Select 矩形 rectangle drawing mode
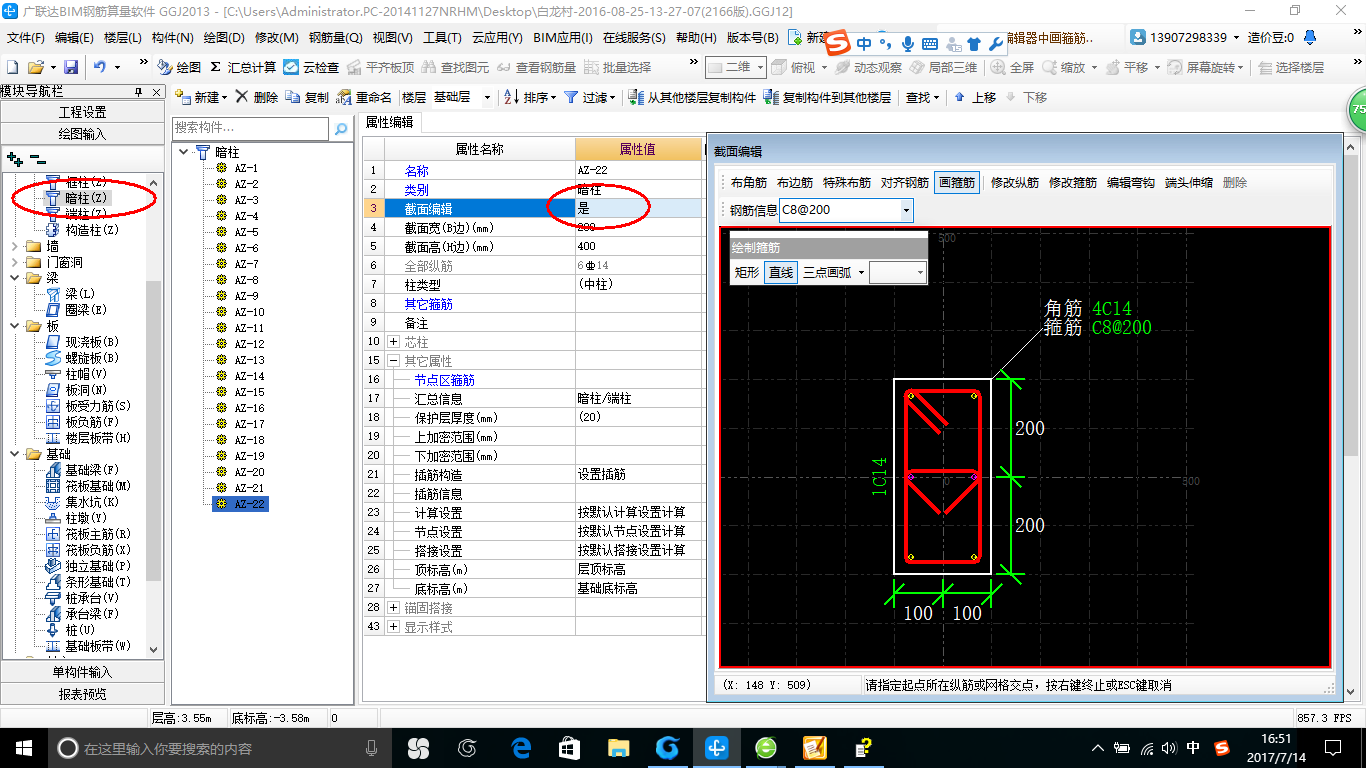The image size is (1366, 768). (747, 272)
